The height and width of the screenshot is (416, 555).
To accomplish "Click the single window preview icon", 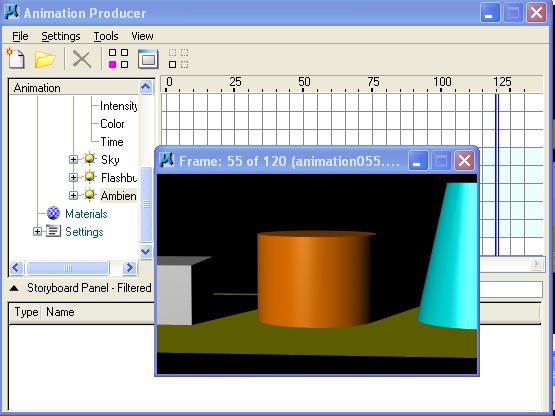I will click(x=148, y=59).
